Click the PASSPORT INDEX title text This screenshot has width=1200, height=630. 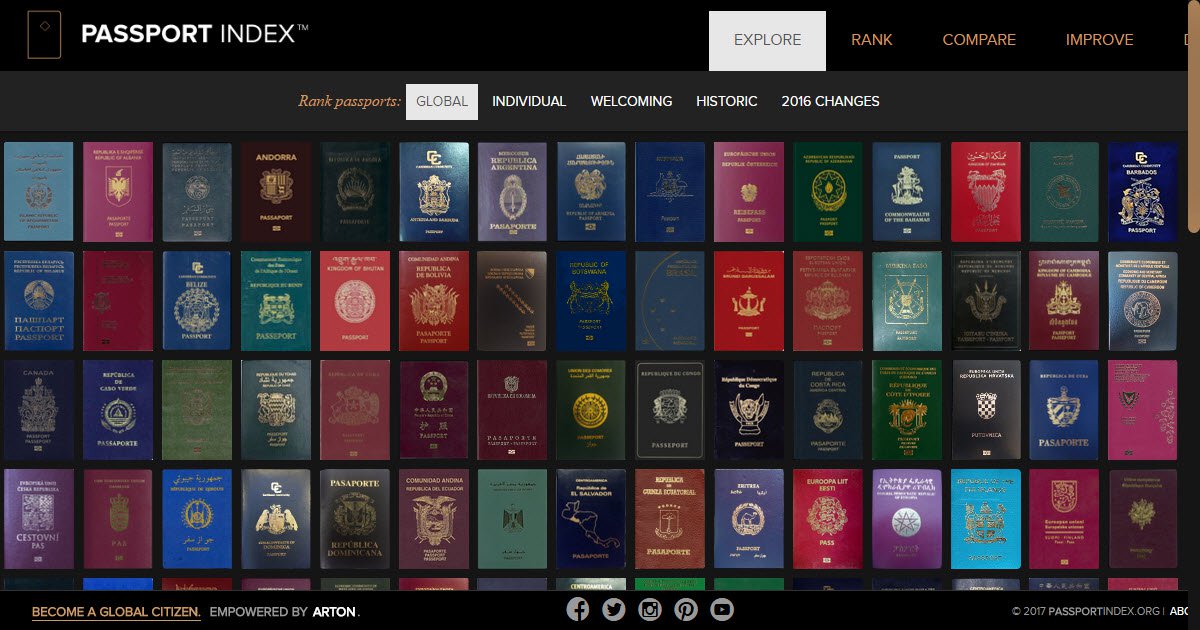[x=195, y=35]
